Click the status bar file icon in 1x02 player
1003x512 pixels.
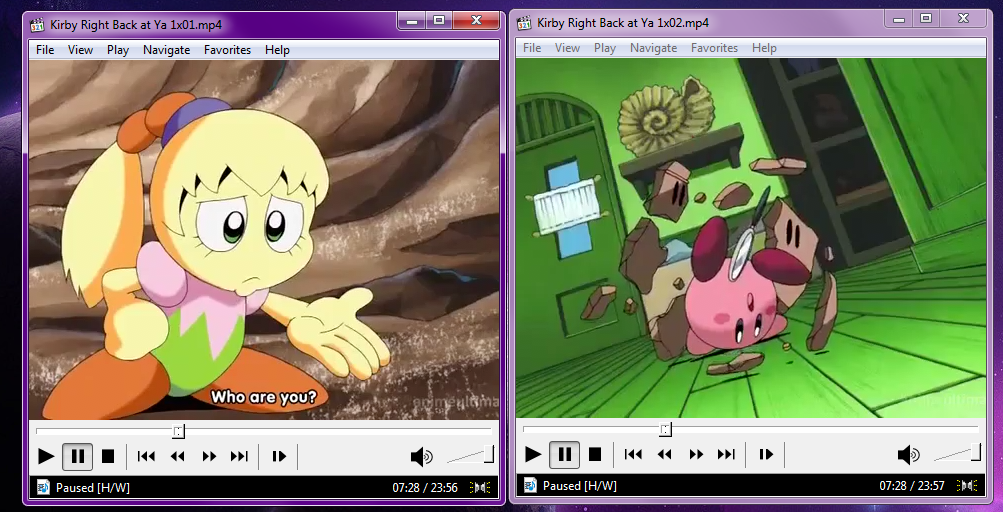[x=530, y=486]
